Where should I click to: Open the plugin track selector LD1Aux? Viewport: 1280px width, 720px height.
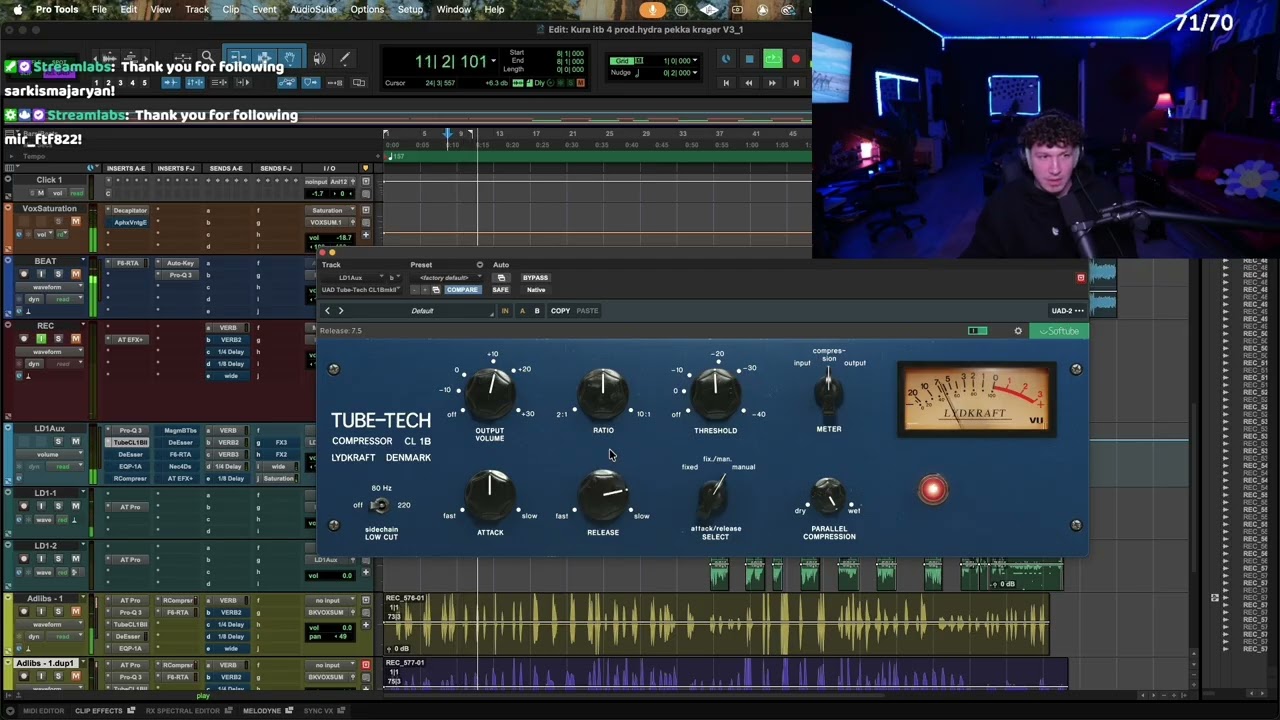point(355,278)
